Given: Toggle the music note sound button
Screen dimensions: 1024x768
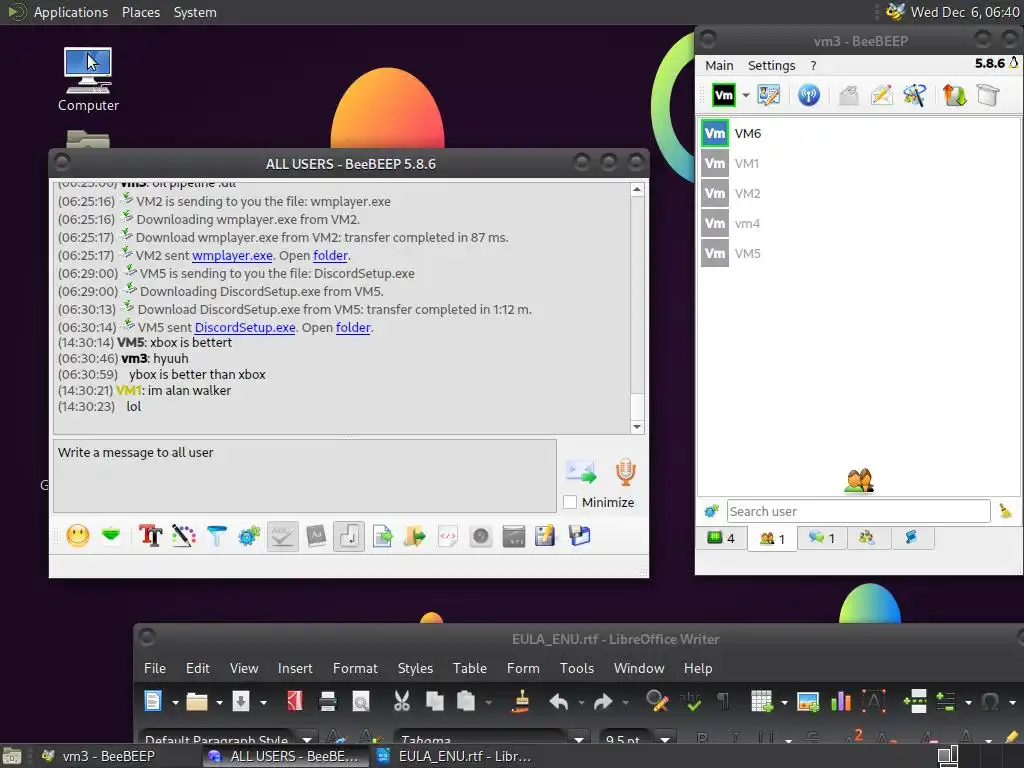Looking at the screenshot, I should [349, 536].
